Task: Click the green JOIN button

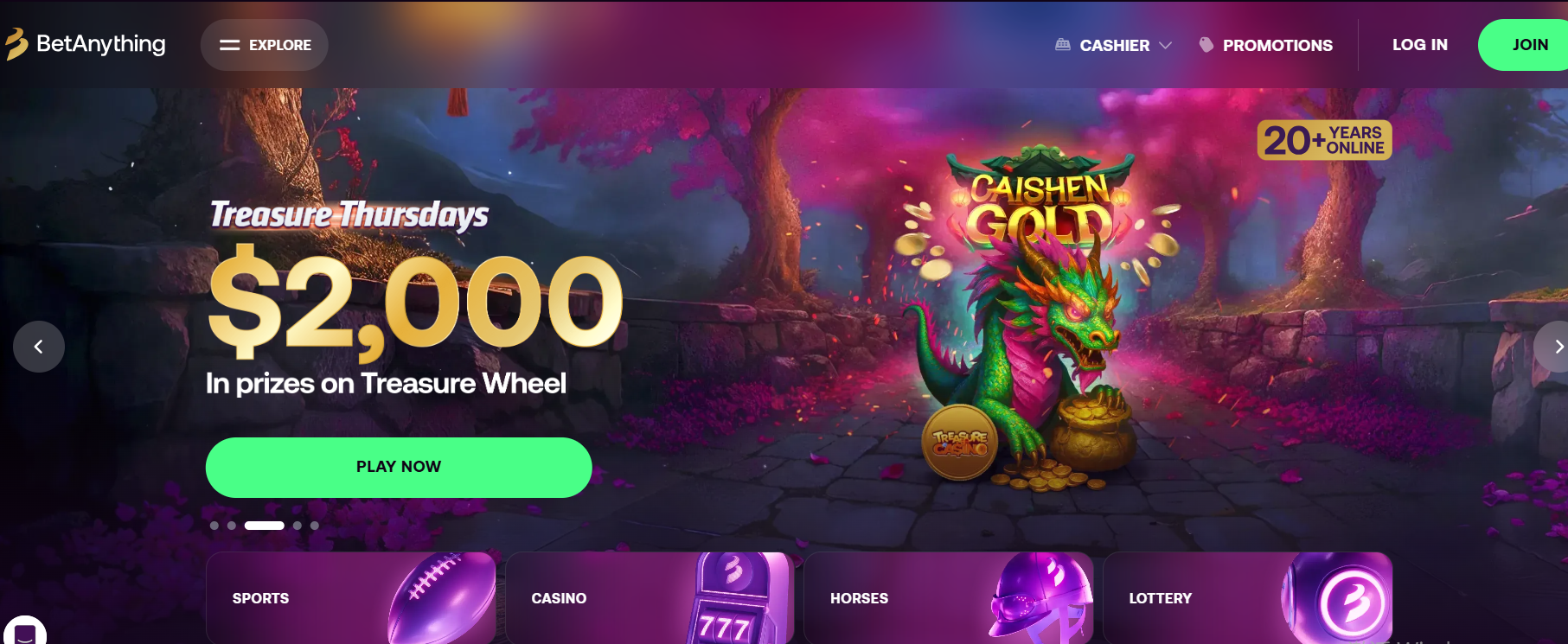Action: [x=1525, y=45]
